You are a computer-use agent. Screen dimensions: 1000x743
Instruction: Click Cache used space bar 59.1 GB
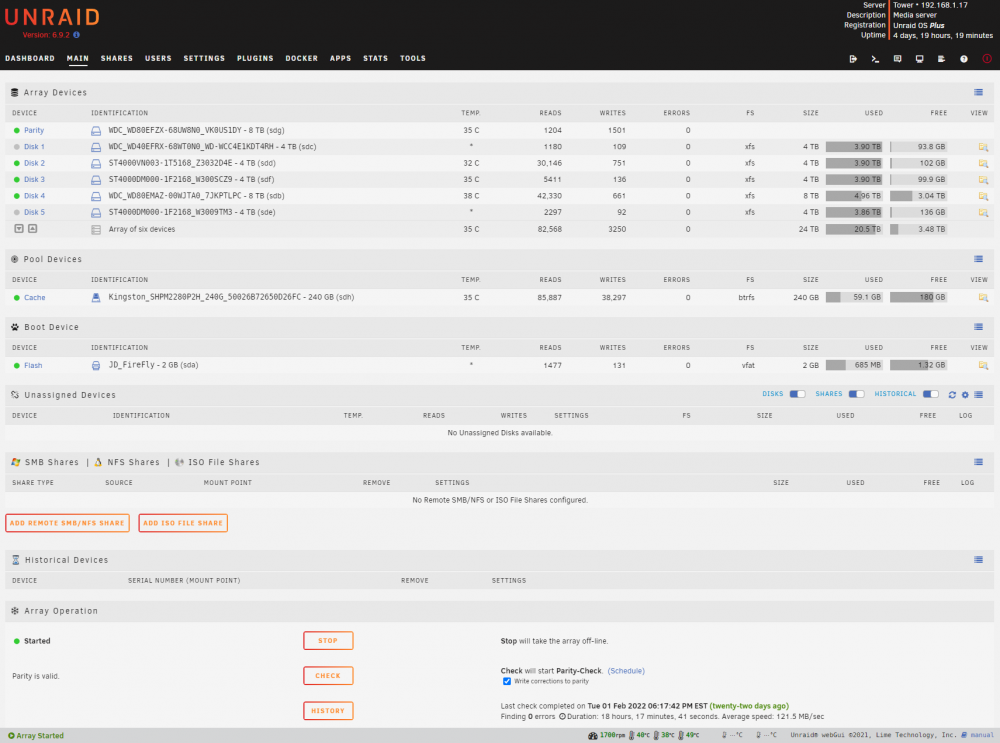(x=854, y=297)
